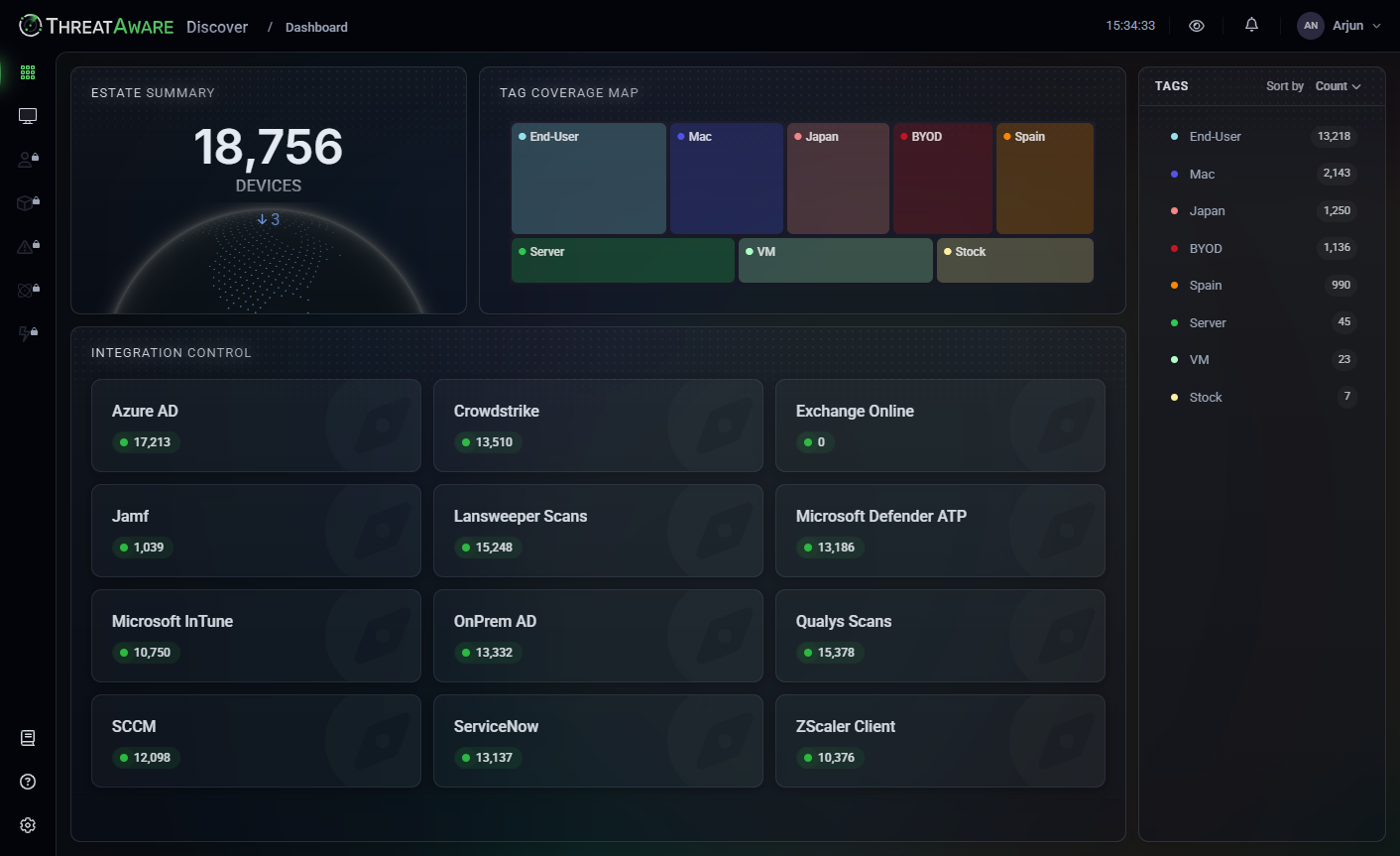Select Mac row in Tags list
1400x856 pixels.
(x=1262, y=174)
